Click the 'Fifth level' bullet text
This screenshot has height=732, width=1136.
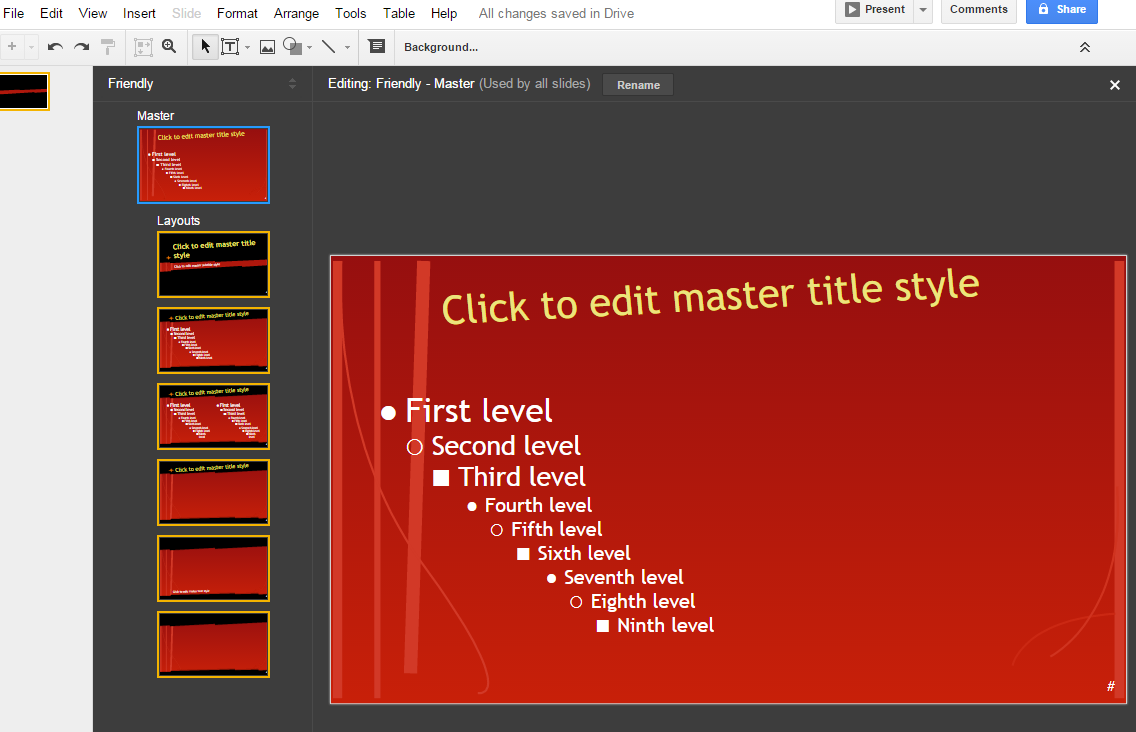pos(556,529)
